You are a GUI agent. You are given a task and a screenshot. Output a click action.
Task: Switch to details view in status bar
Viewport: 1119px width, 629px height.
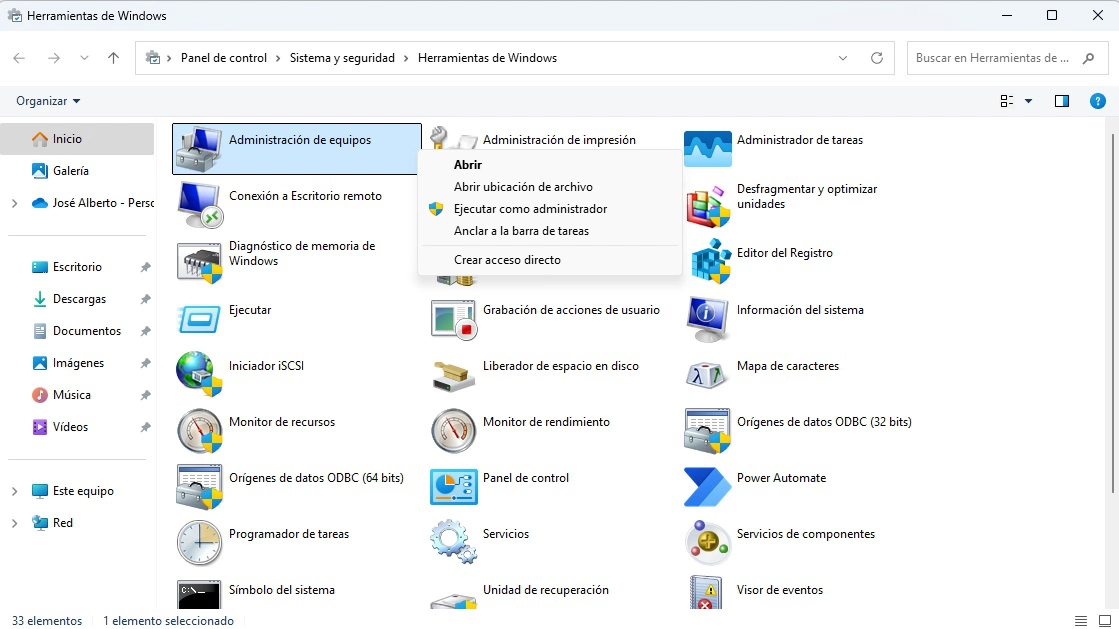point(1081,621)
